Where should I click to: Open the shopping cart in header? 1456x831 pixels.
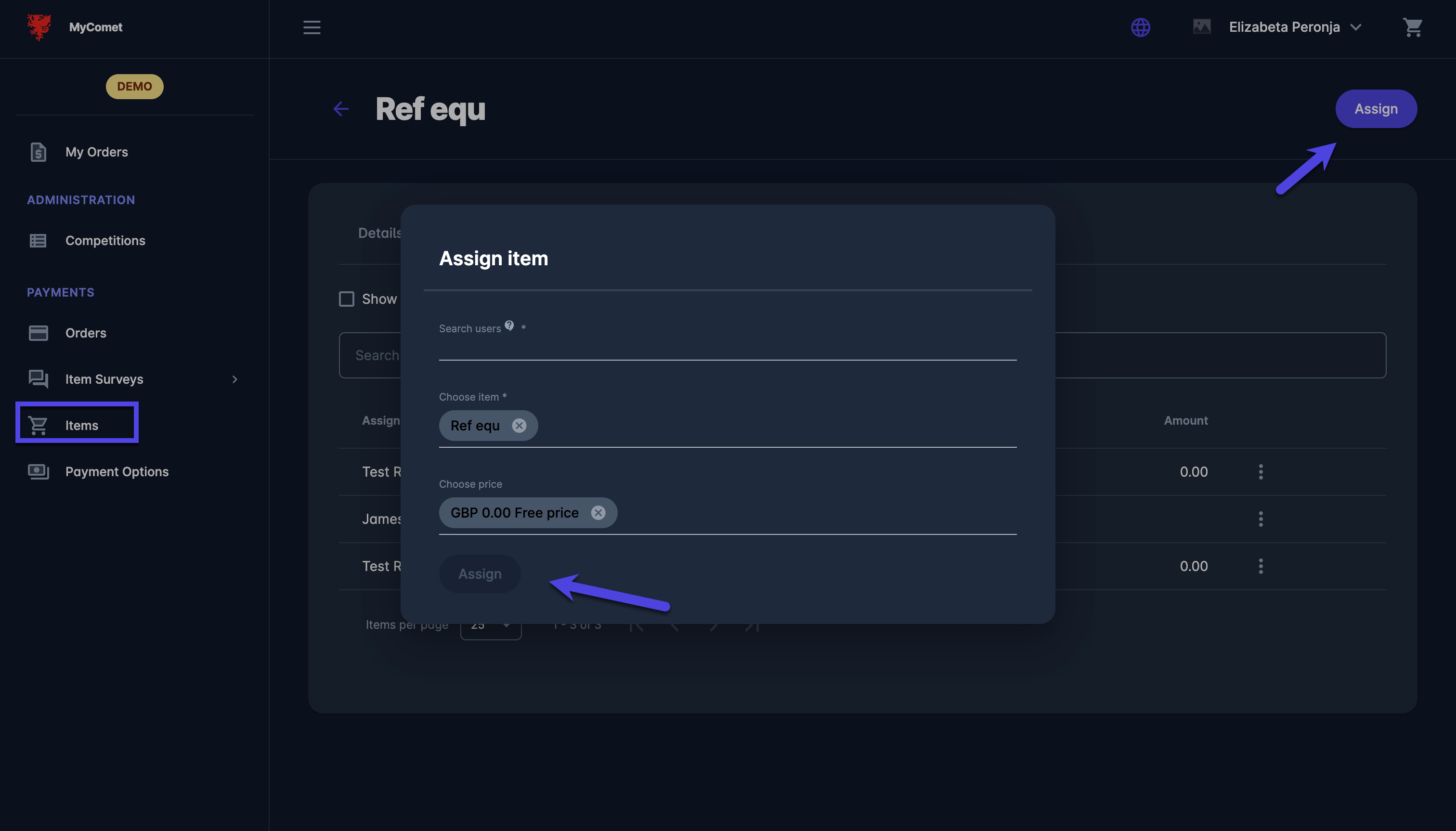coord(1412,27)
